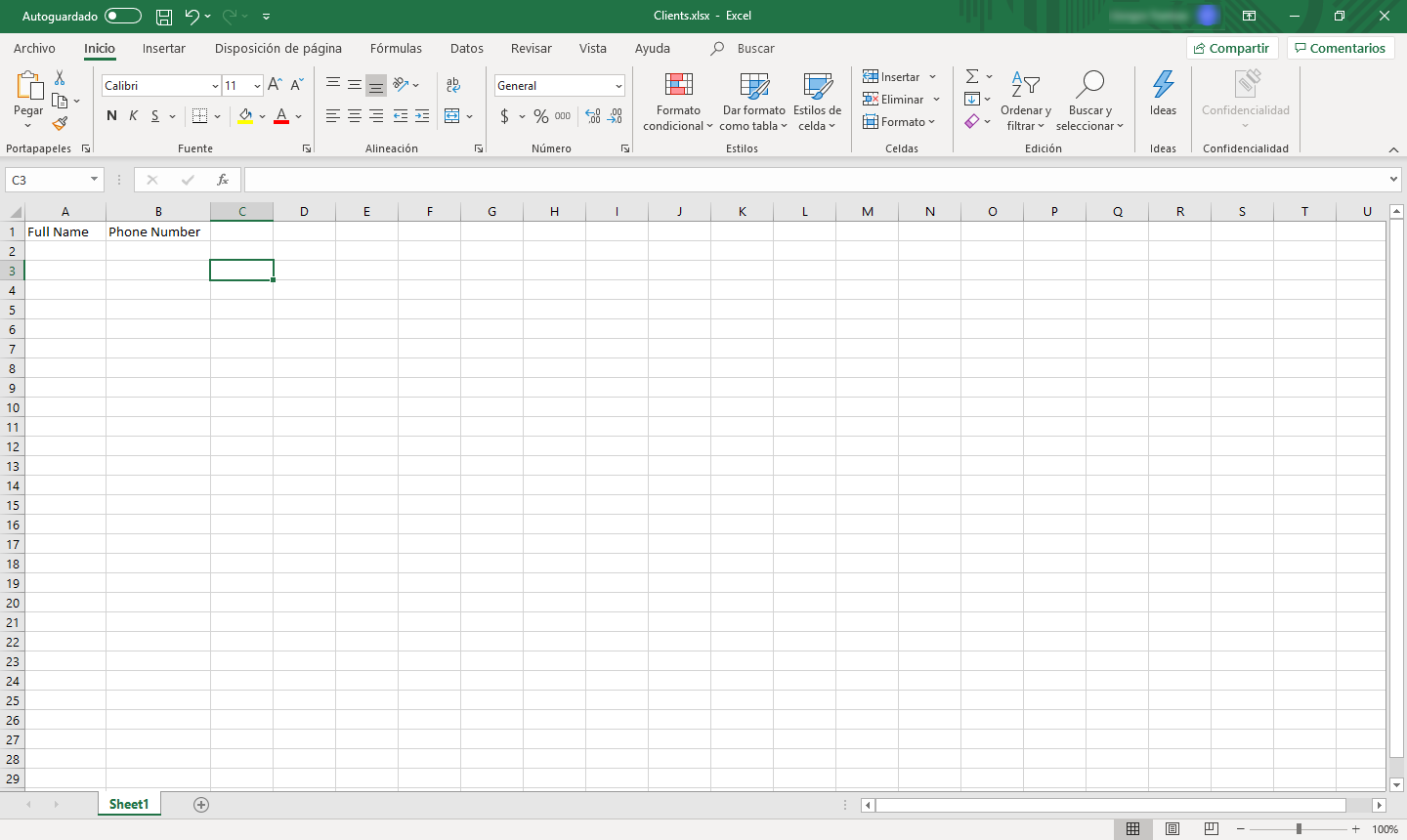Open the font size dropdown
This screenshot has height=840, width=1407.
256,85
